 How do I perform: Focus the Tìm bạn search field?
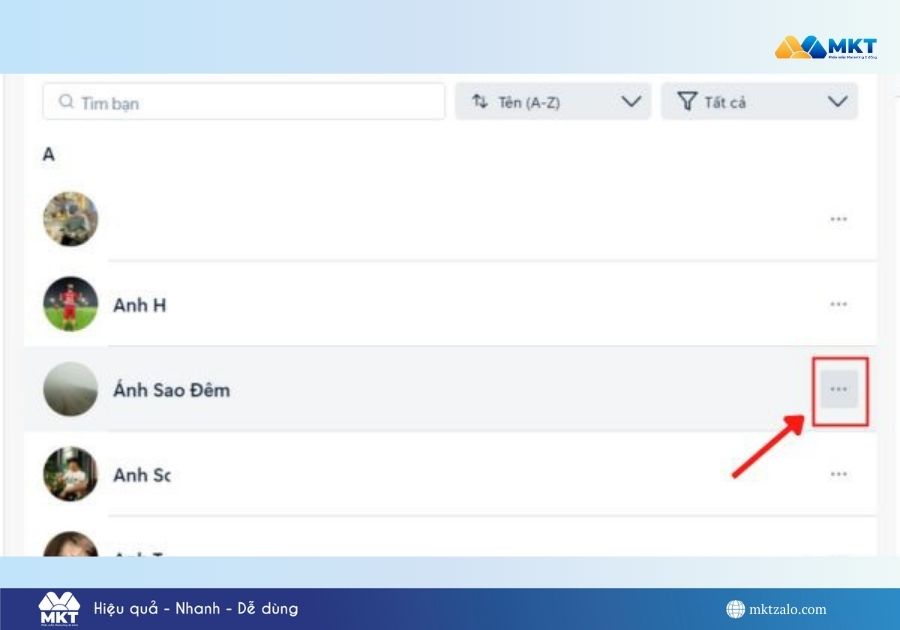[250, 102]
